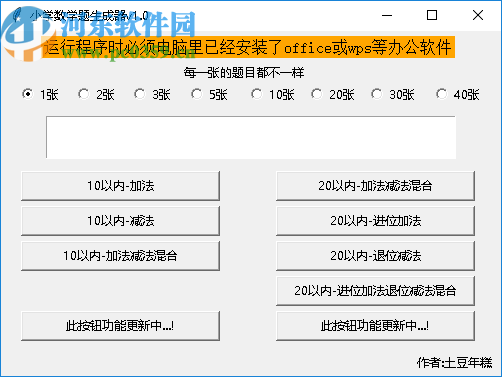
Task: Click the 20以内-加法减法混合 button
Action: point(375,186)
